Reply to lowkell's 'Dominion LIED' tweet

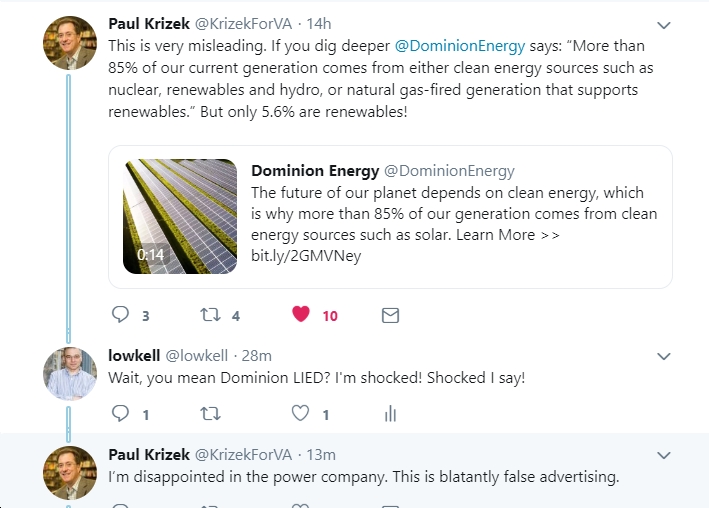pos(120,413)
